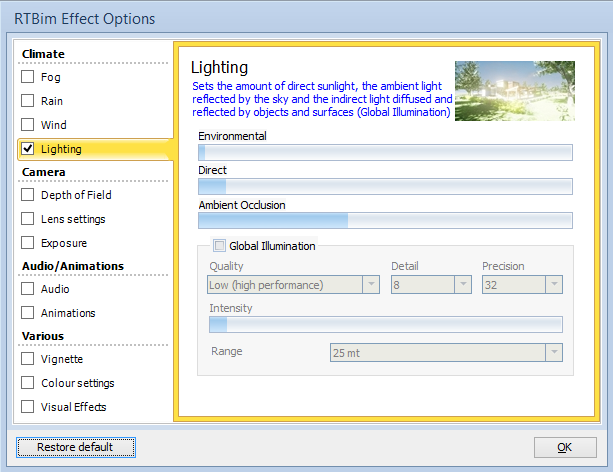Screen dimensions: 613x472
Task: Toggle the Global Illumination checkbox
Action: tap(219, 246)
